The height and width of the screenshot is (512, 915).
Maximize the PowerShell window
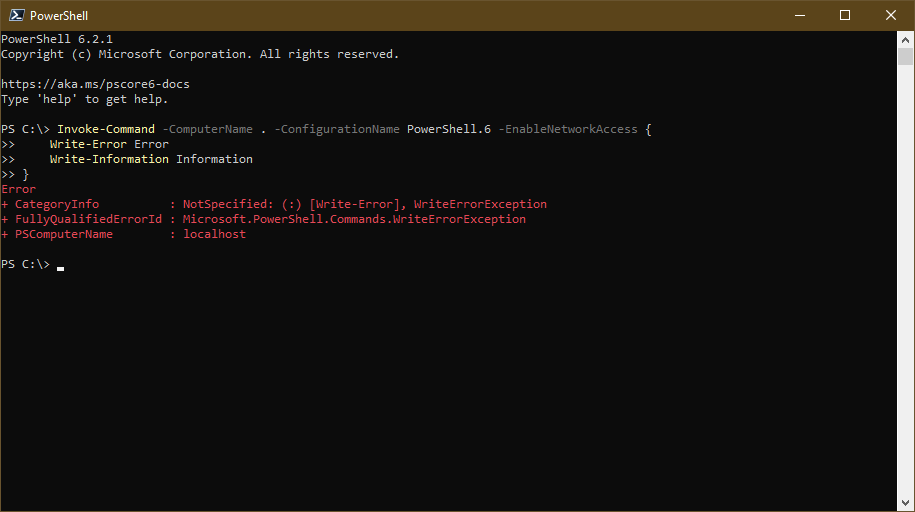click(844, 15)
